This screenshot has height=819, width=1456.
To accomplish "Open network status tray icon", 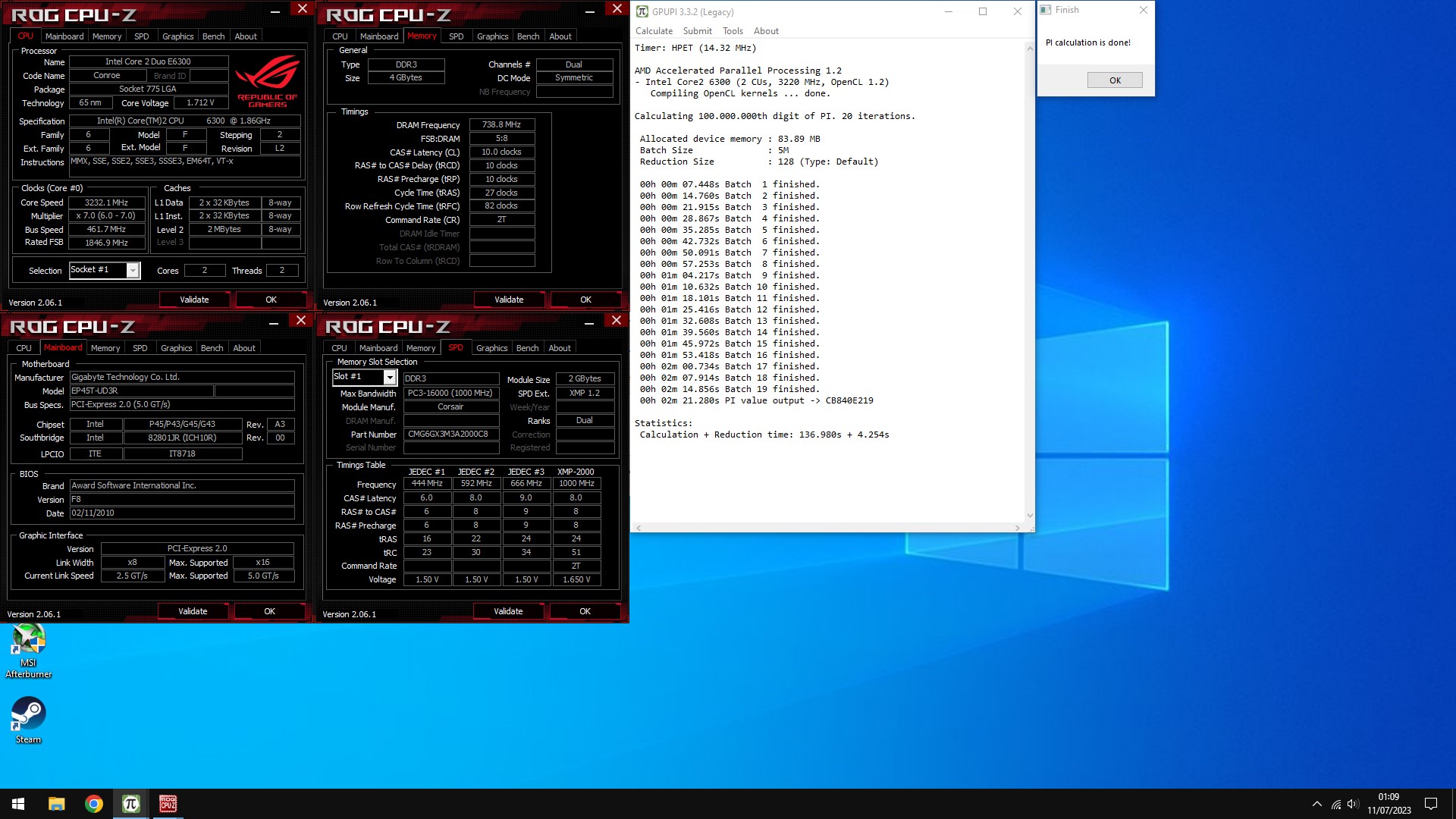I will tap(1336, 804).
